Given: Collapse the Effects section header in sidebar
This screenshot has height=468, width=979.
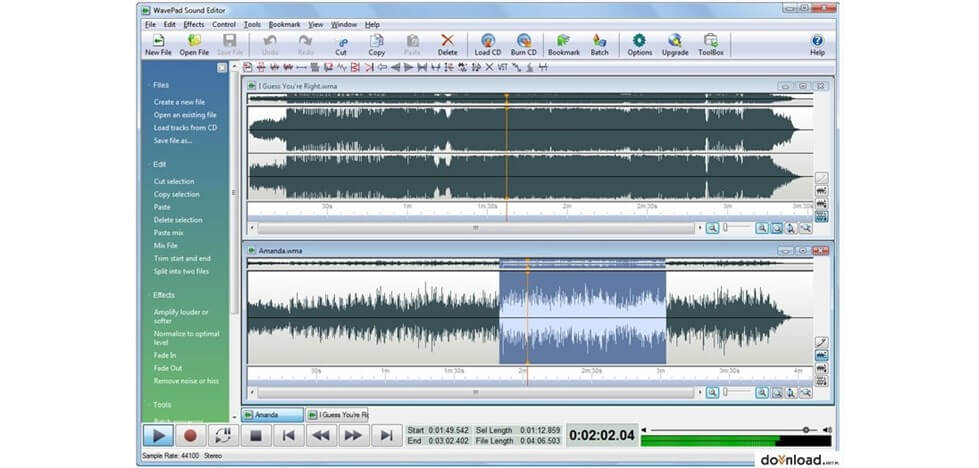Looking at the screenshot, I should point(164,295).
